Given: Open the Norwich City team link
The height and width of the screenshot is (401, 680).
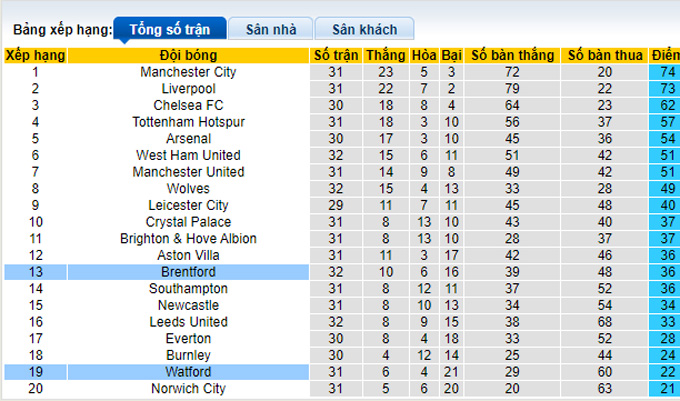Looking at the screenshot, I should [188, 389].
